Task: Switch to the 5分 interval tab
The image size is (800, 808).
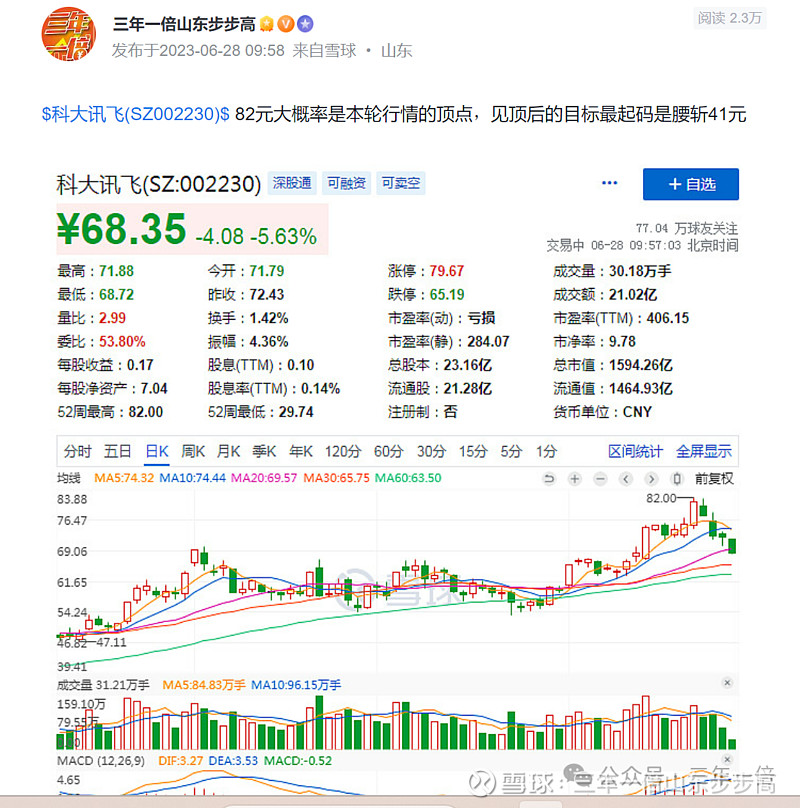Action: pos(511,451)
